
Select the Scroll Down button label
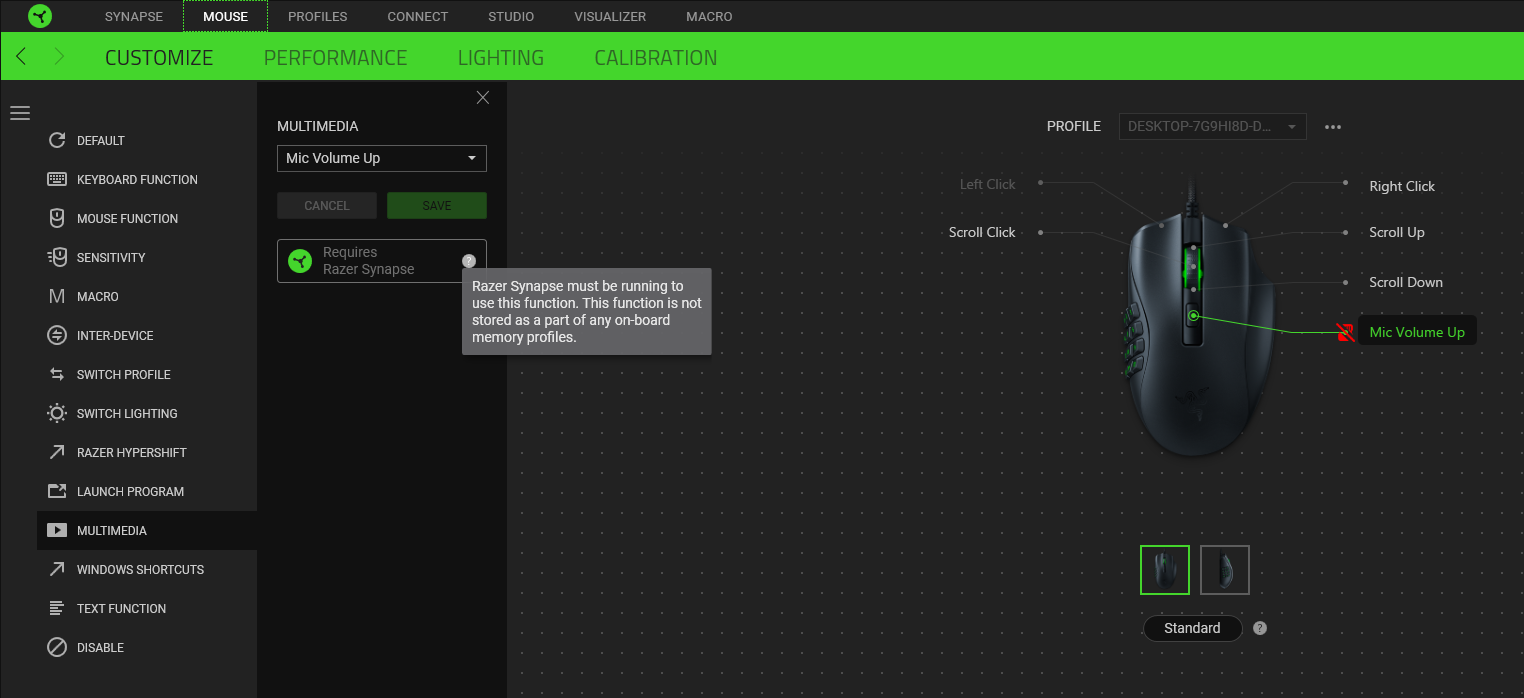coord(1406,282)
